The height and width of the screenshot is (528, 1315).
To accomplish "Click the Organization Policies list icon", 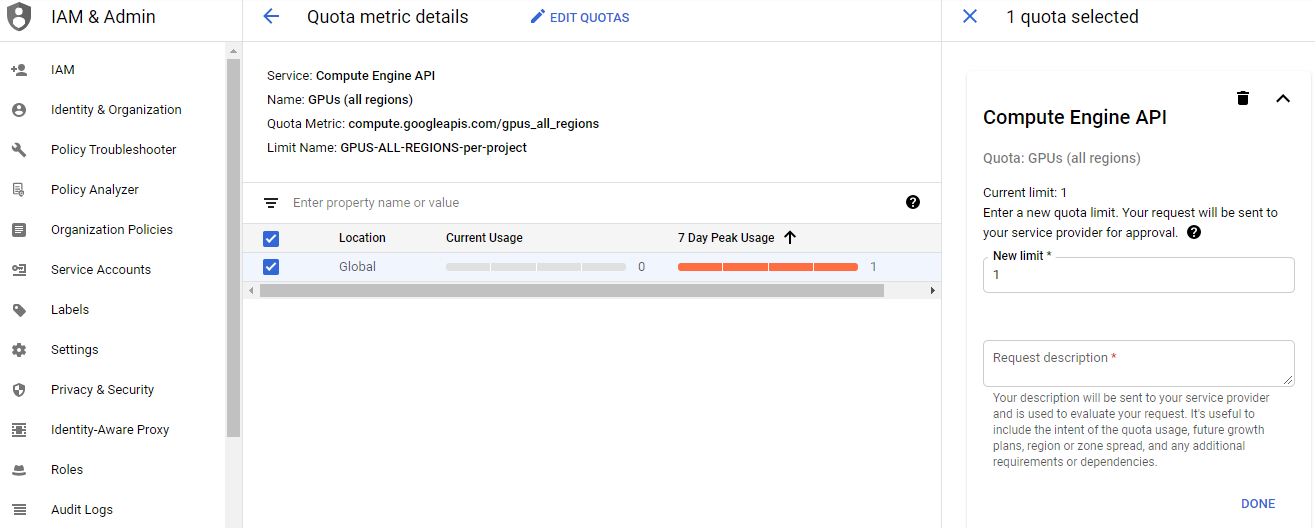I will (x=18, y=230).
